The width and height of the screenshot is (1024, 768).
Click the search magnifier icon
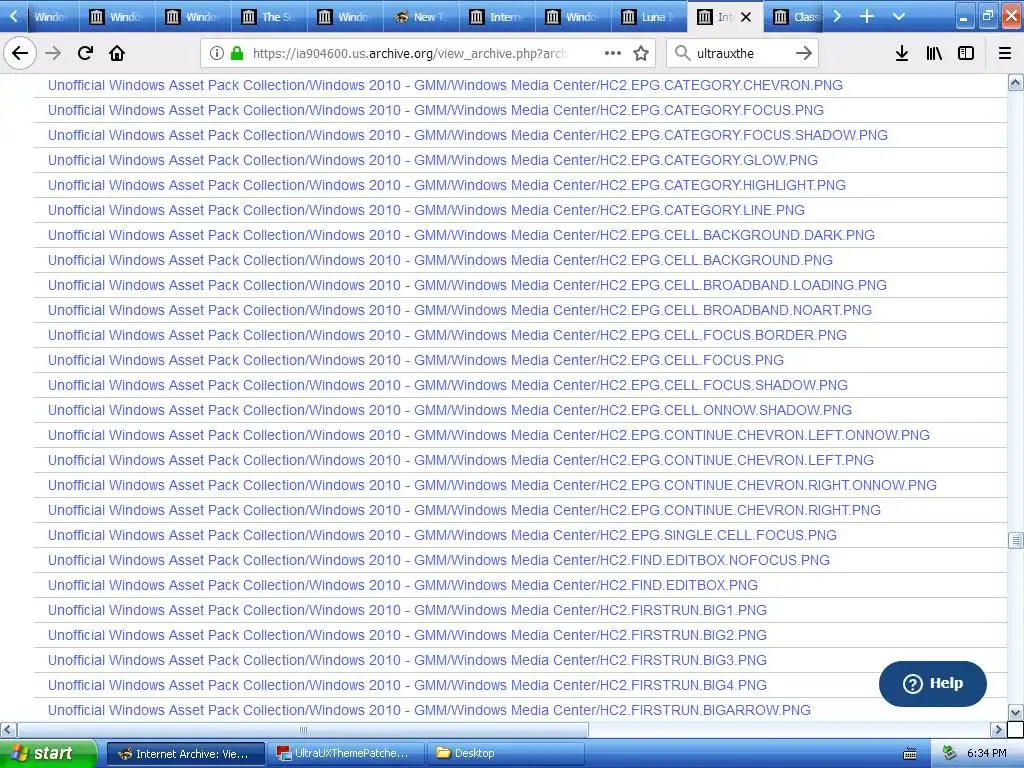(682, 53)
